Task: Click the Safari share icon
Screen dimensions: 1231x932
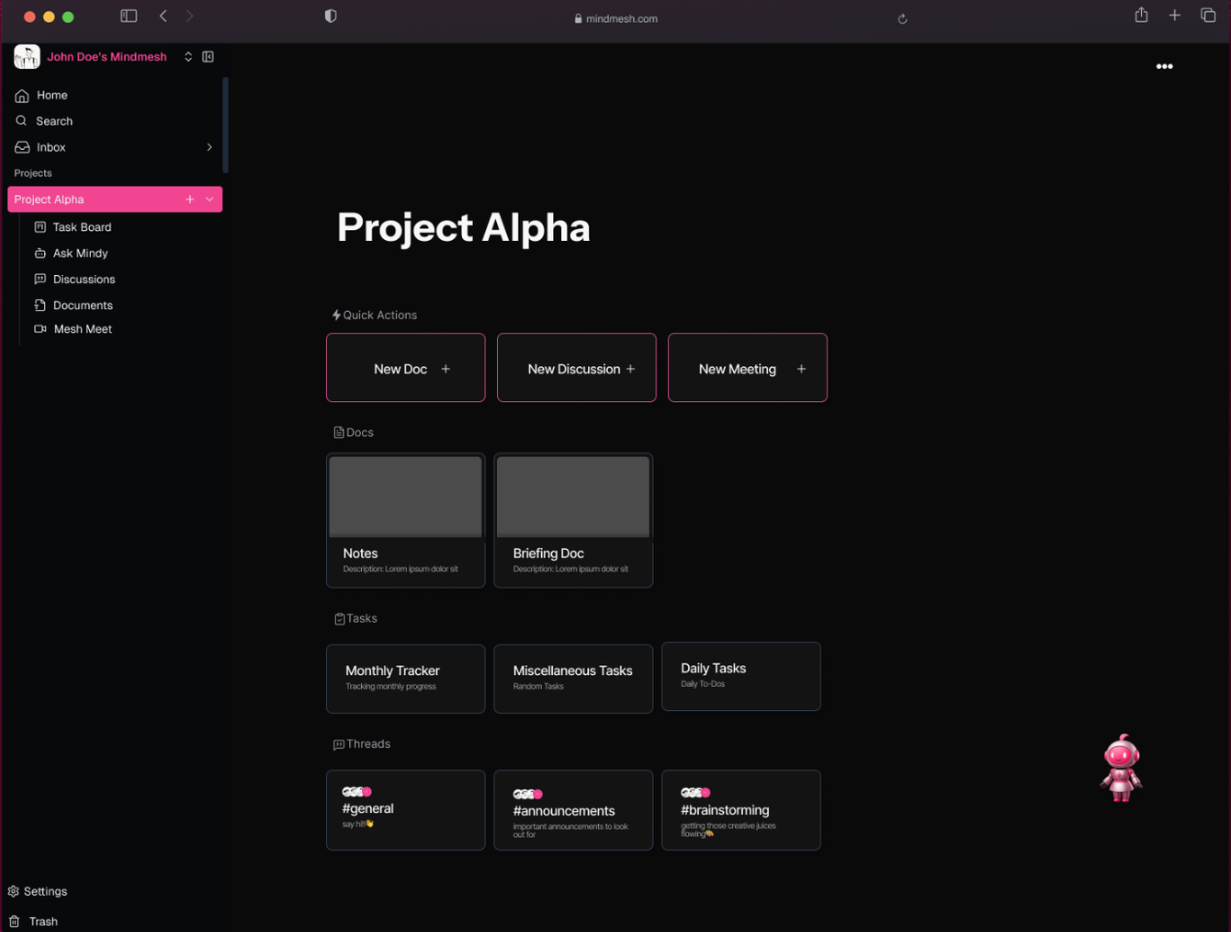Action: click(1141, 15)
